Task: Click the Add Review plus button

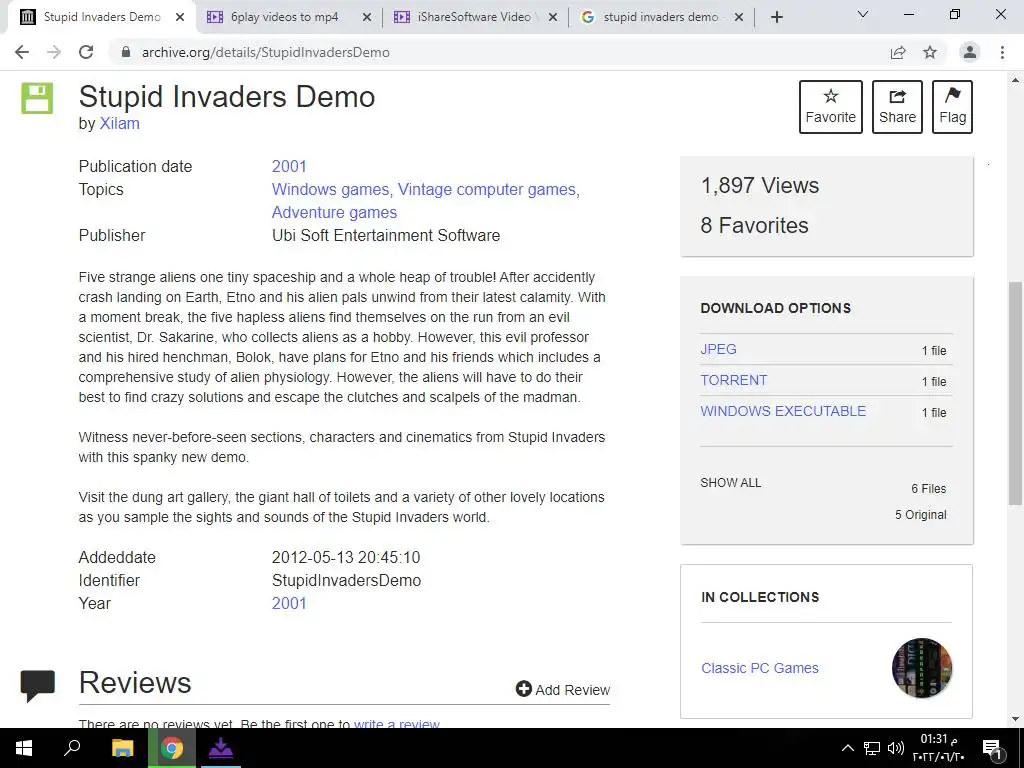Action: point(562,690)
